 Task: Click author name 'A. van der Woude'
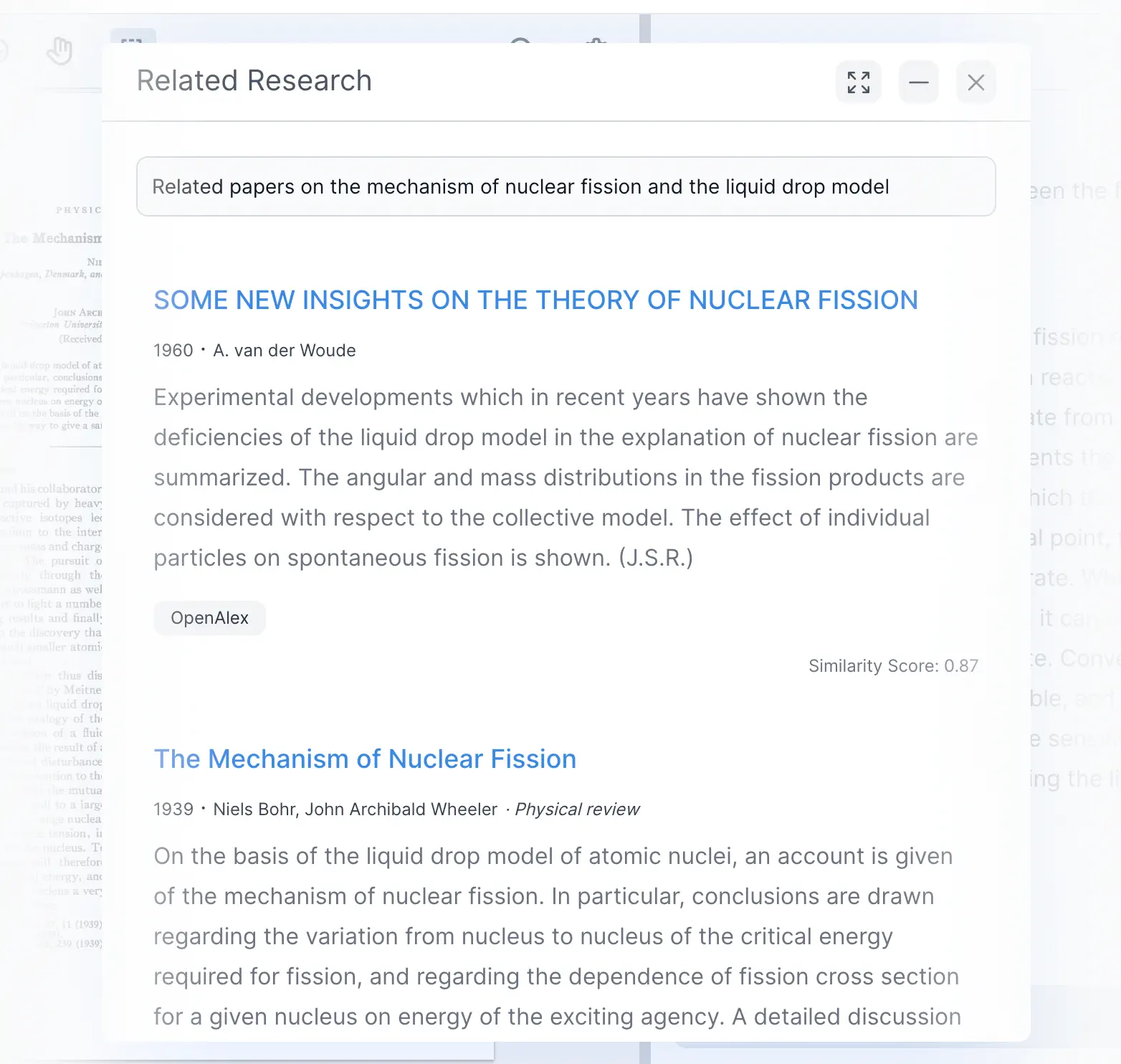click(x=284, y=350)
